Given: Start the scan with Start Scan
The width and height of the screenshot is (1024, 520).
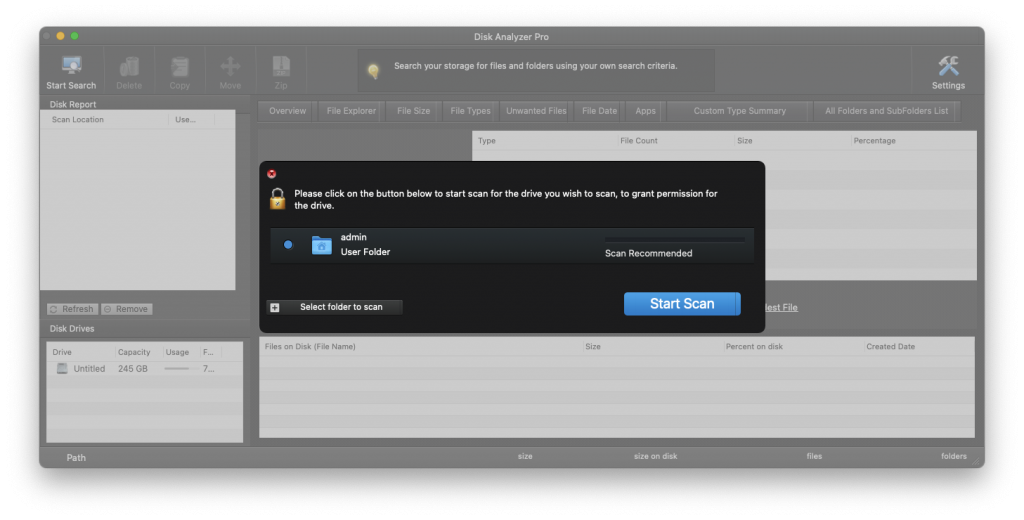Looking at the screenshot, I should click(682, 304).
